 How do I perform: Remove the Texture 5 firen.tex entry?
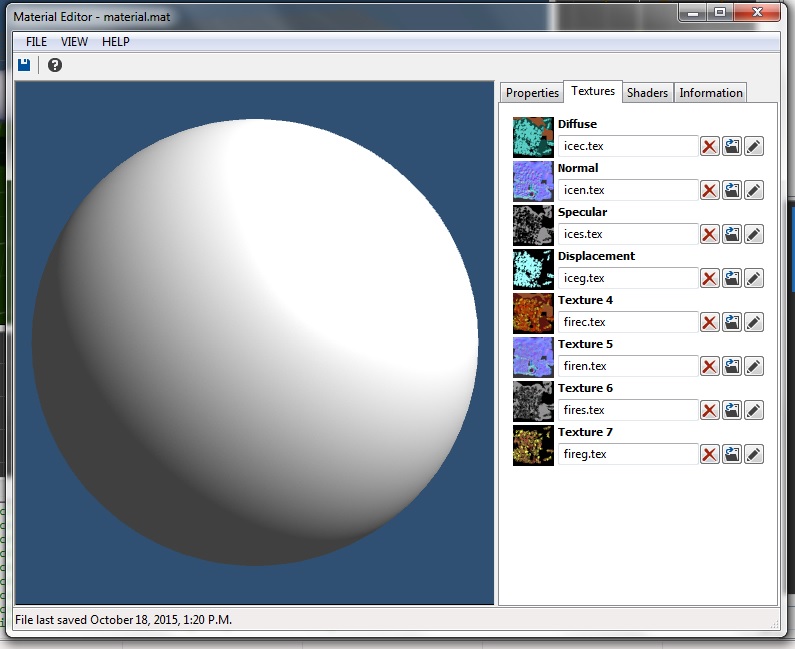709,366
